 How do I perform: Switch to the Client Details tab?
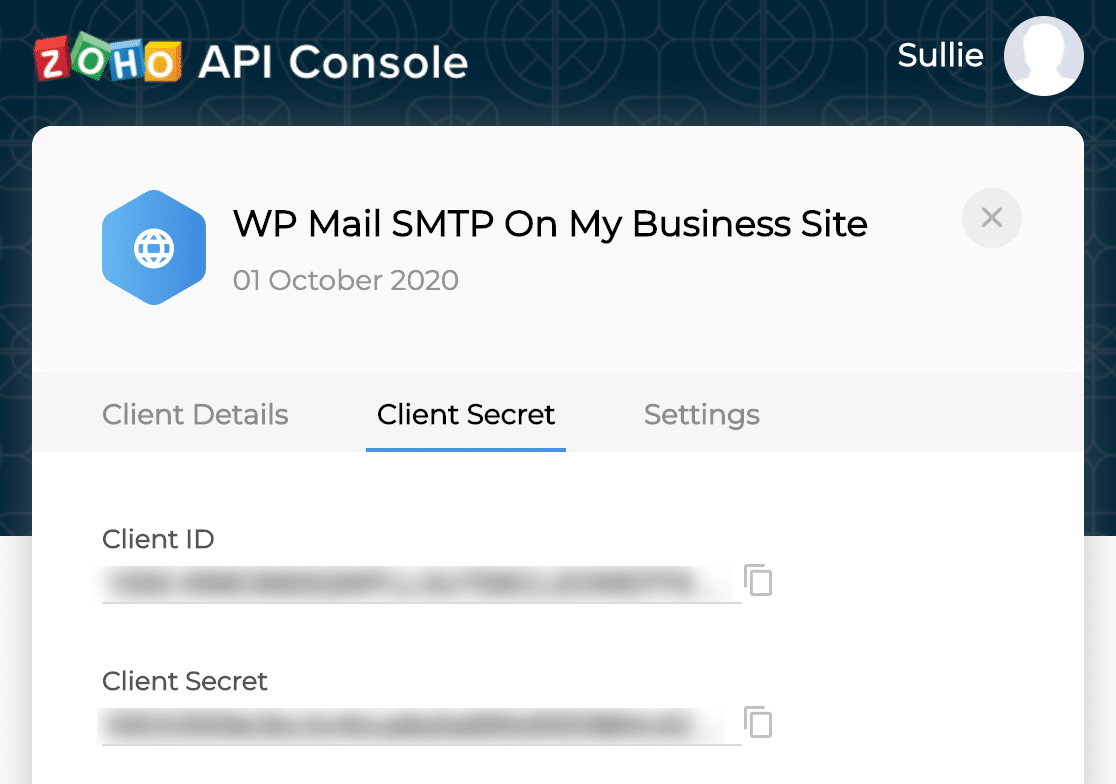195,414
